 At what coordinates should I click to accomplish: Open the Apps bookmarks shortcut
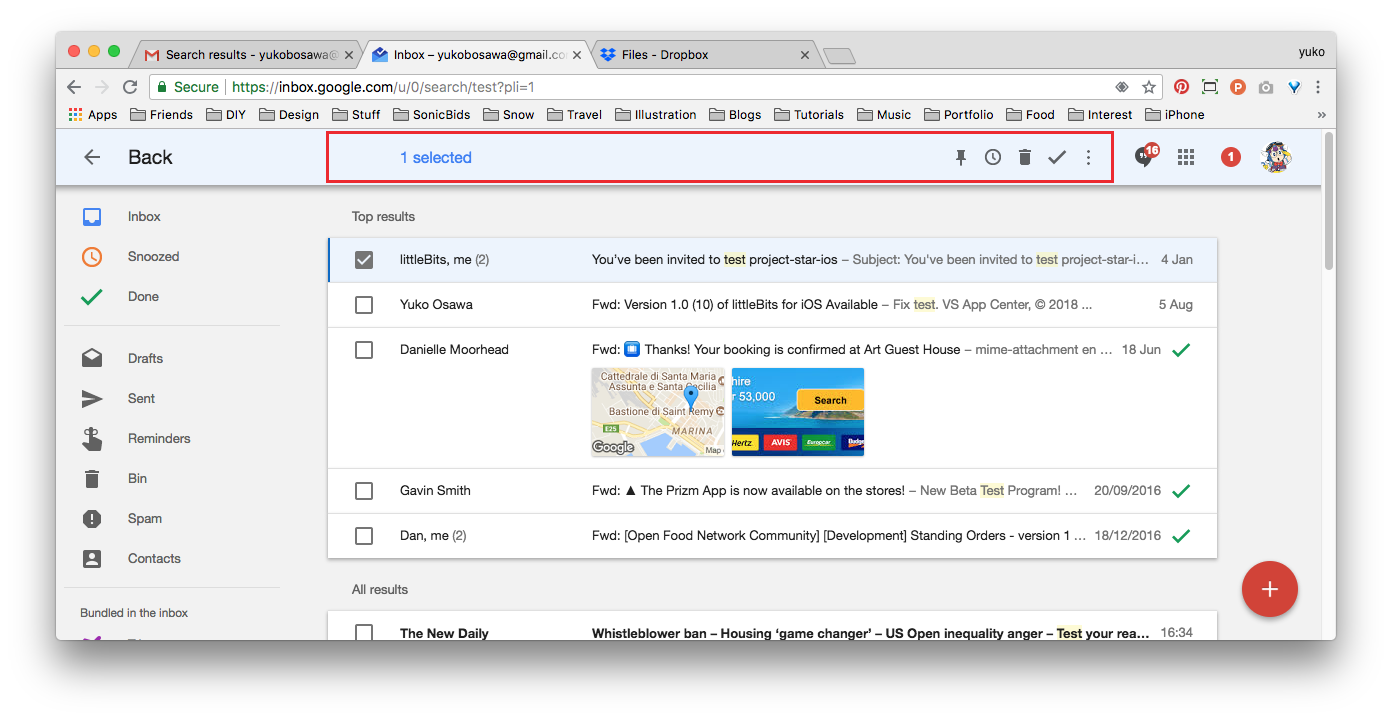pos(93,114)
